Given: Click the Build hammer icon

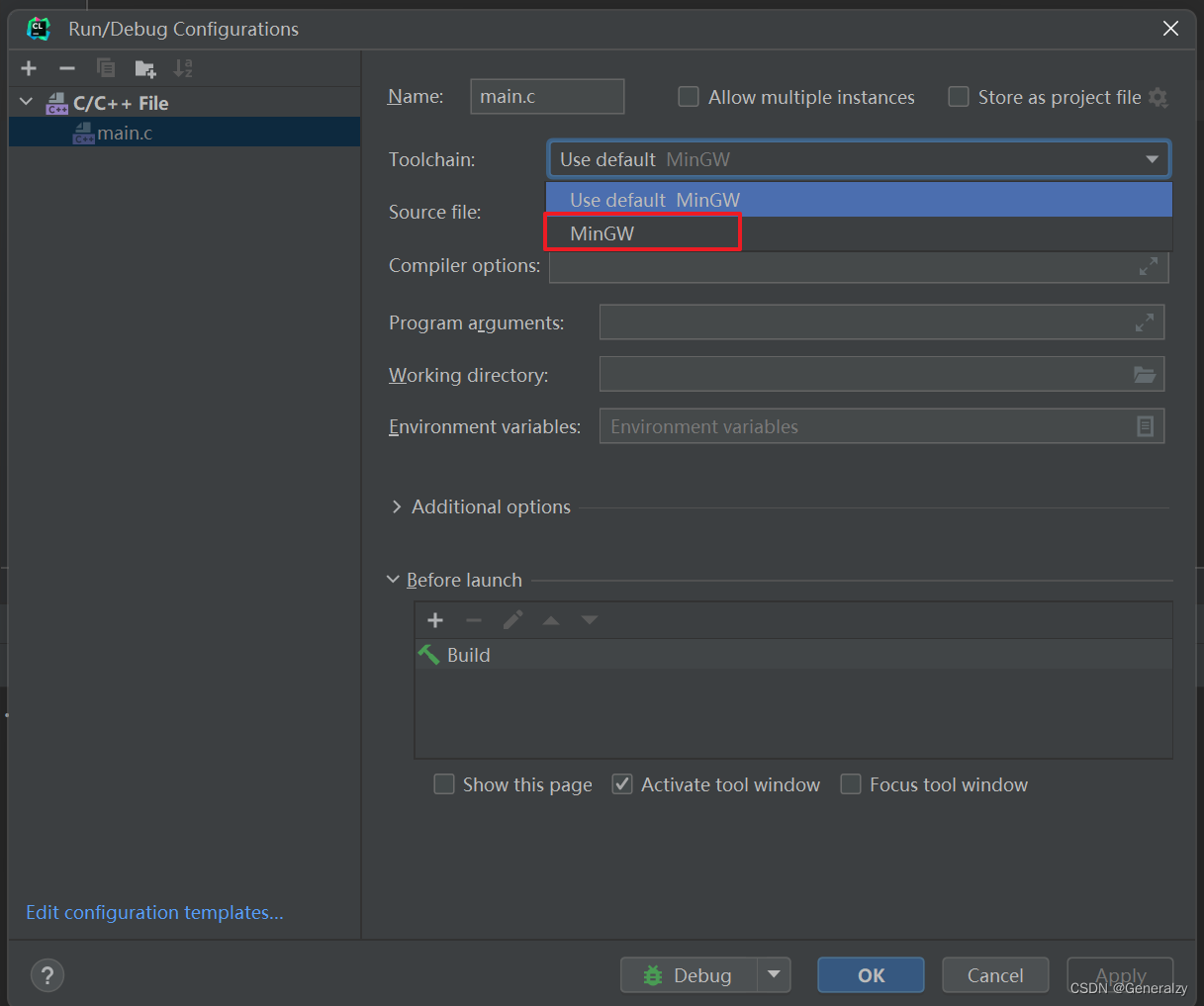Looking at the screenshot, I should 428,655.
